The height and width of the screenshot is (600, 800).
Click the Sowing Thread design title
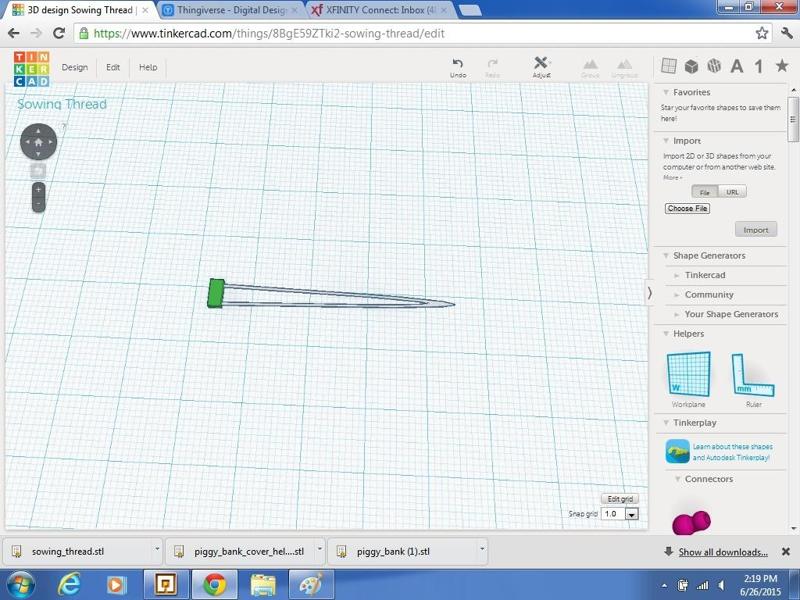click(62, 104)
